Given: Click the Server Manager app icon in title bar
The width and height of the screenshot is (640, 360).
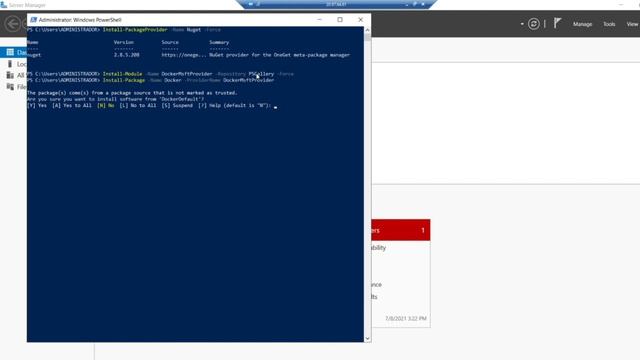Looking at the screenshot, I should (x=4, y=5).
